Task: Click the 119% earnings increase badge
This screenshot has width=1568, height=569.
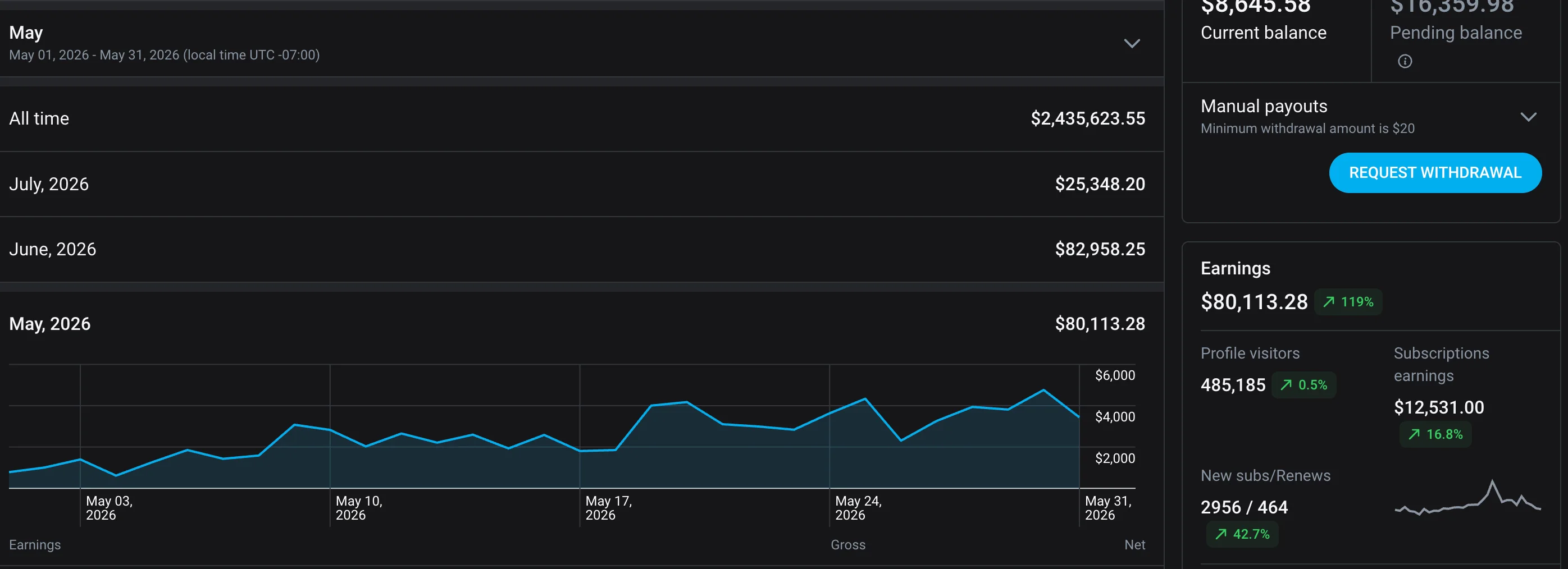Action: (1348, 301)
